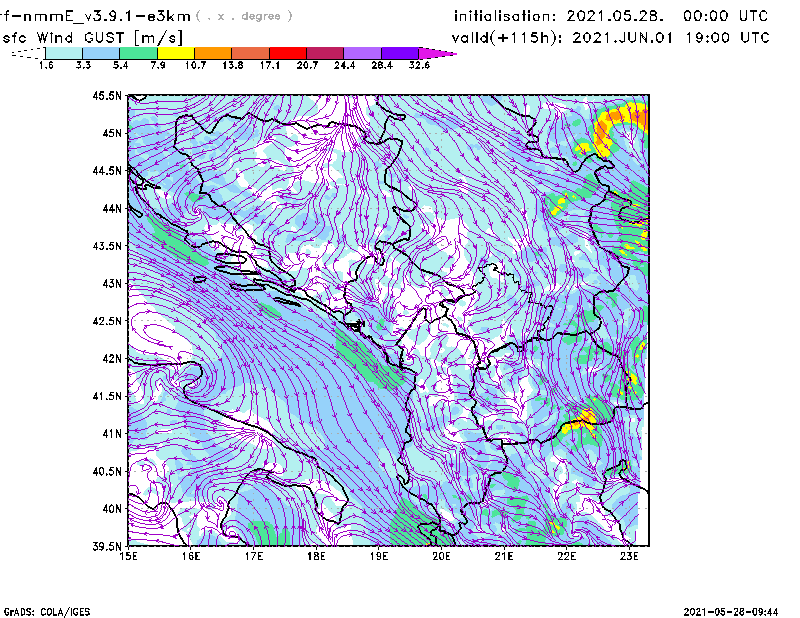Click the '45.5N' latitude label
800x618 pixels.
click(x=107, y=95)
